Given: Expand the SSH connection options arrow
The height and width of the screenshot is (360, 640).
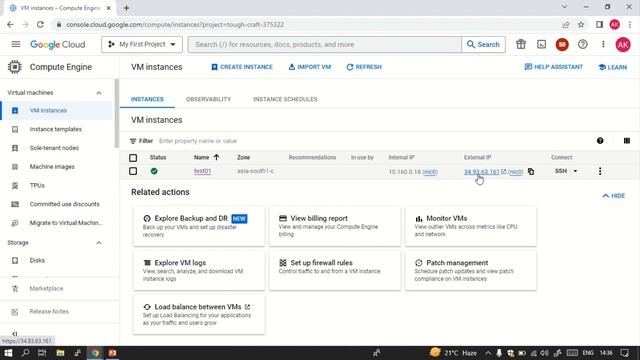Looking at the screenshot, I should point(575,171).
